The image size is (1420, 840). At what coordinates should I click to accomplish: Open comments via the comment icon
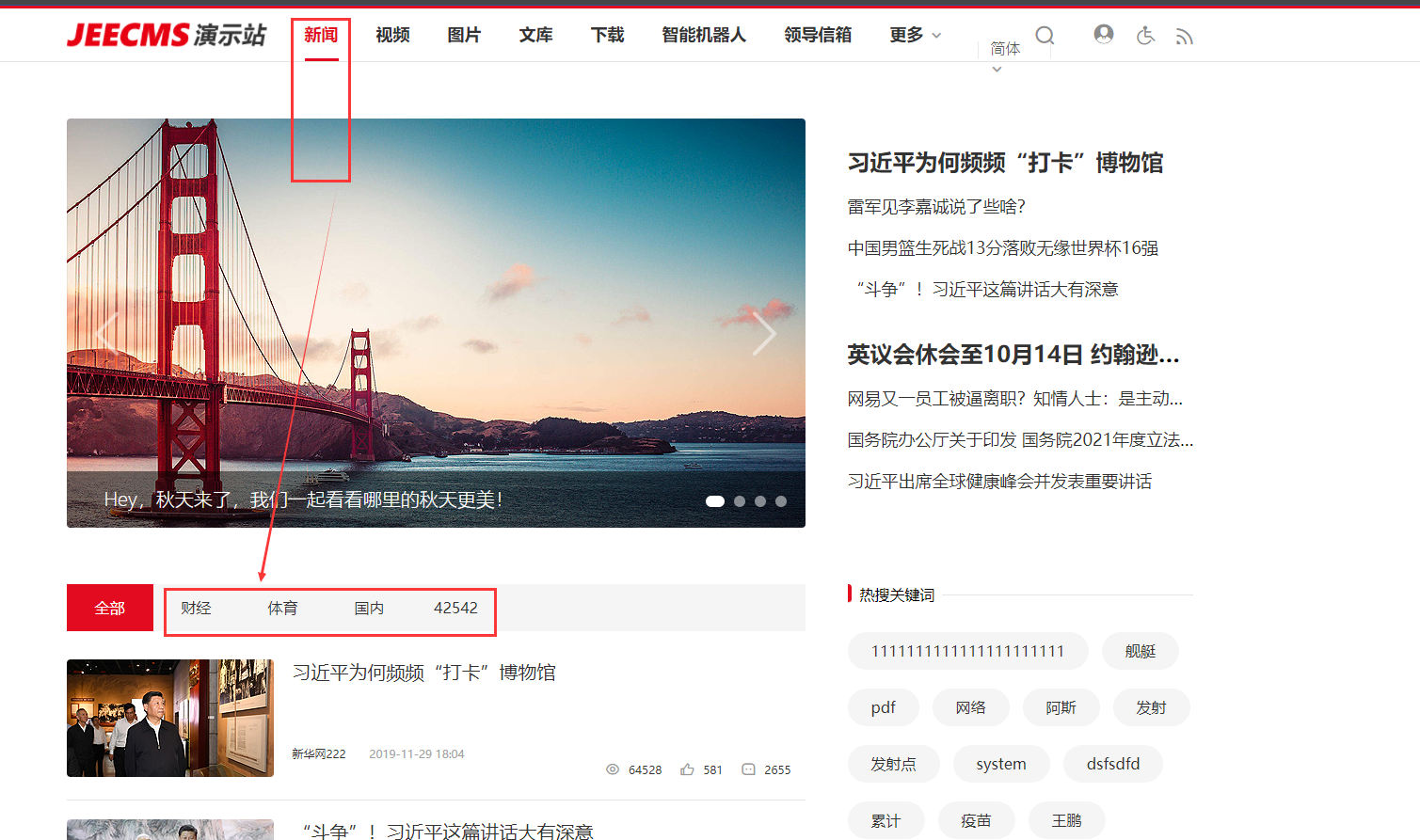[x=748, y=769]
